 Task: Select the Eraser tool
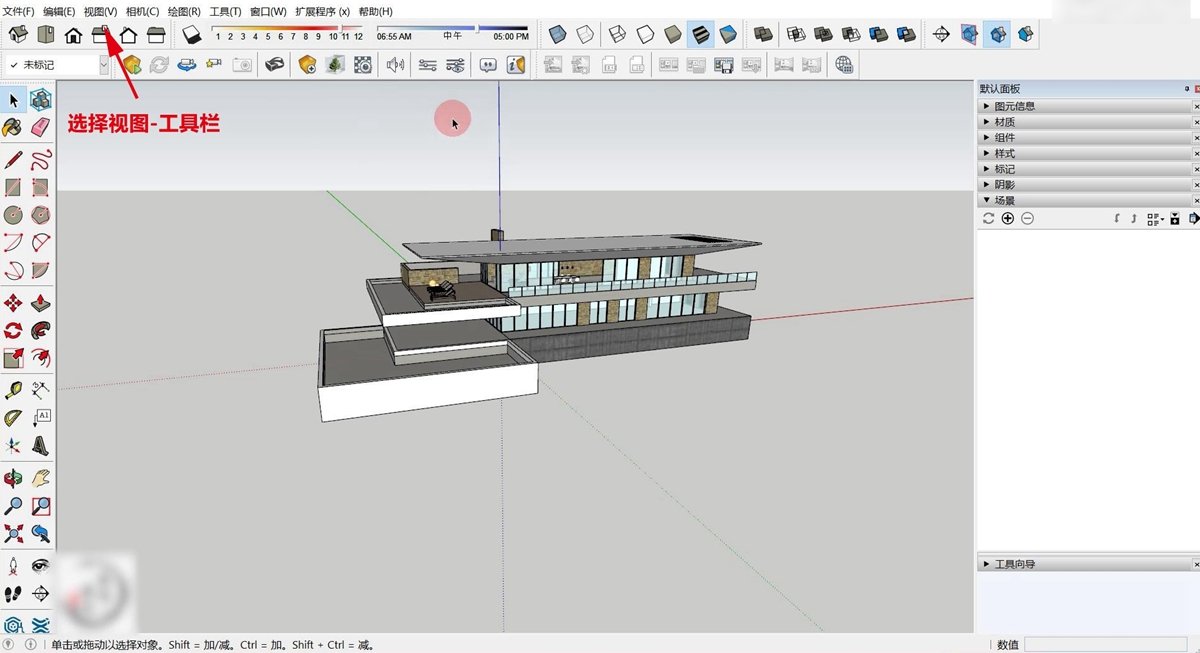tap(41, 127)
